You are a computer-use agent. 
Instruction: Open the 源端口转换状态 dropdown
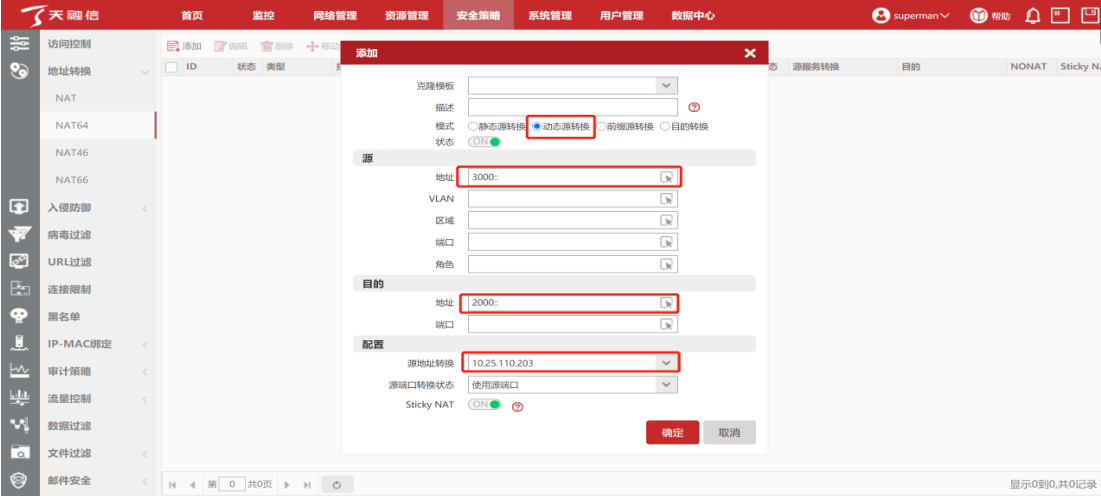[666, 384]
